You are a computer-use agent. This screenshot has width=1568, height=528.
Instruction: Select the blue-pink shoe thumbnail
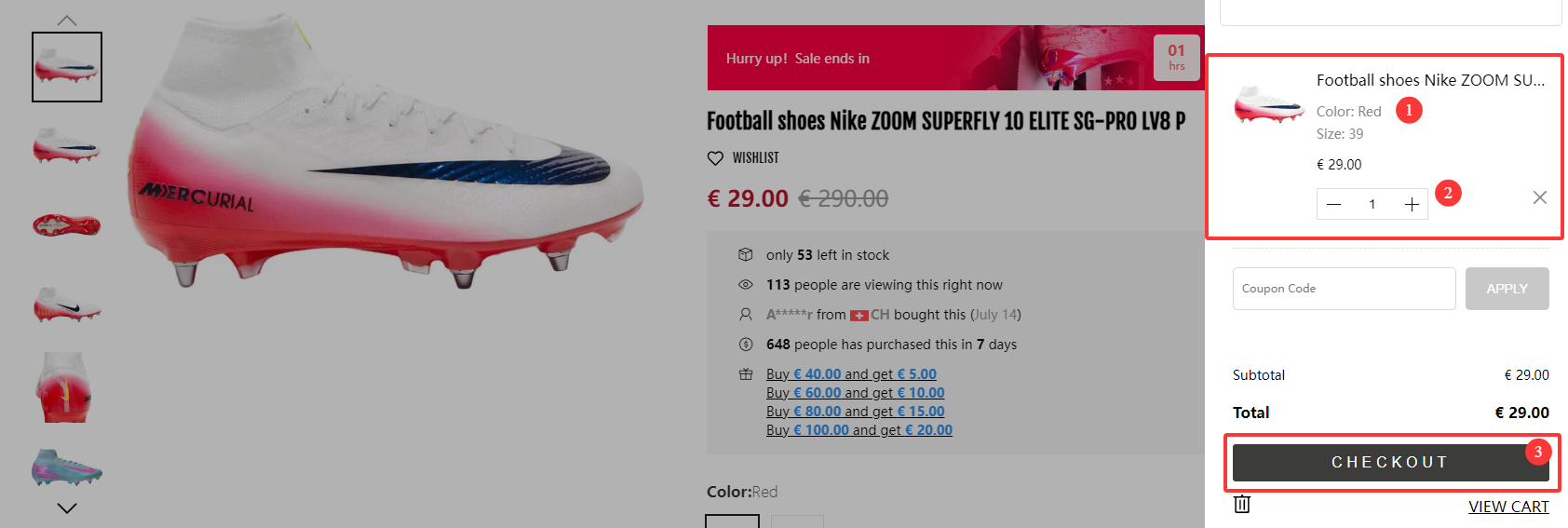tap(67, 467)
